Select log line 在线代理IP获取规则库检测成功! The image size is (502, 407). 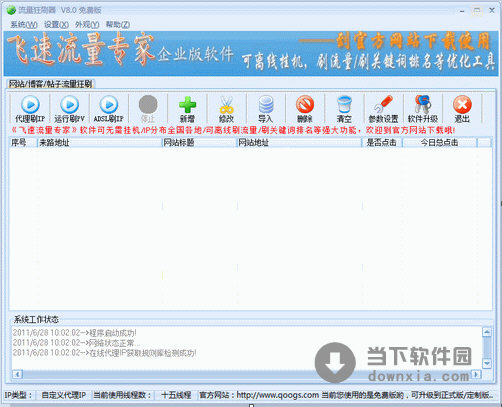(104, 353)
